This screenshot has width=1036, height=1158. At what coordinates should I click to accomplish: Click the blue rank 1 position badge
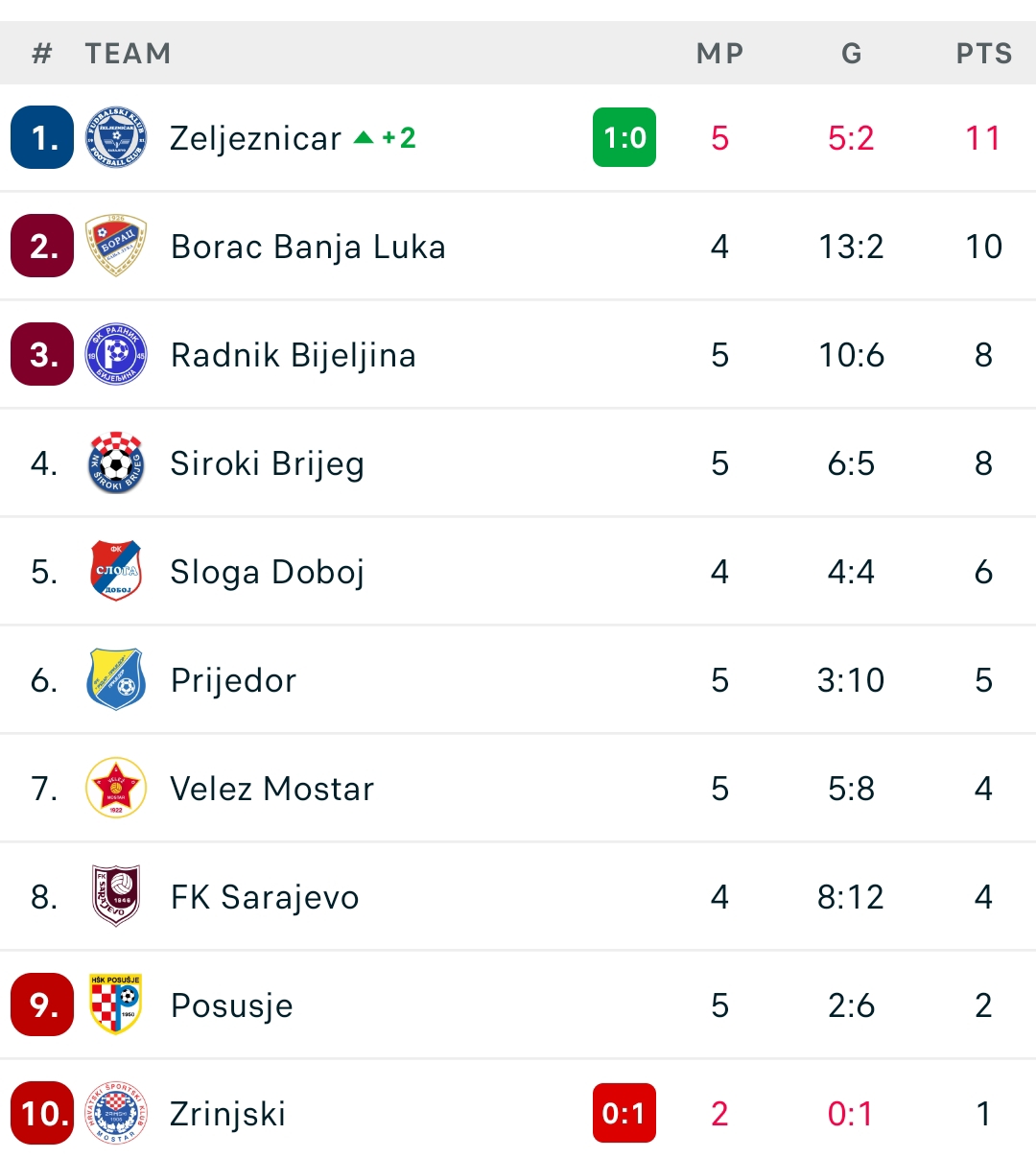[42, 138]
